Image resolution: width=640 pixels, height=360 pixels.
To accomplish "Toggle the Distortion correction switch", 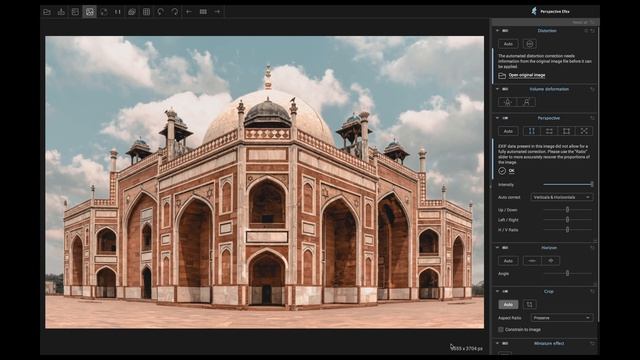I will pyautogui.click(x=505, y=31).
